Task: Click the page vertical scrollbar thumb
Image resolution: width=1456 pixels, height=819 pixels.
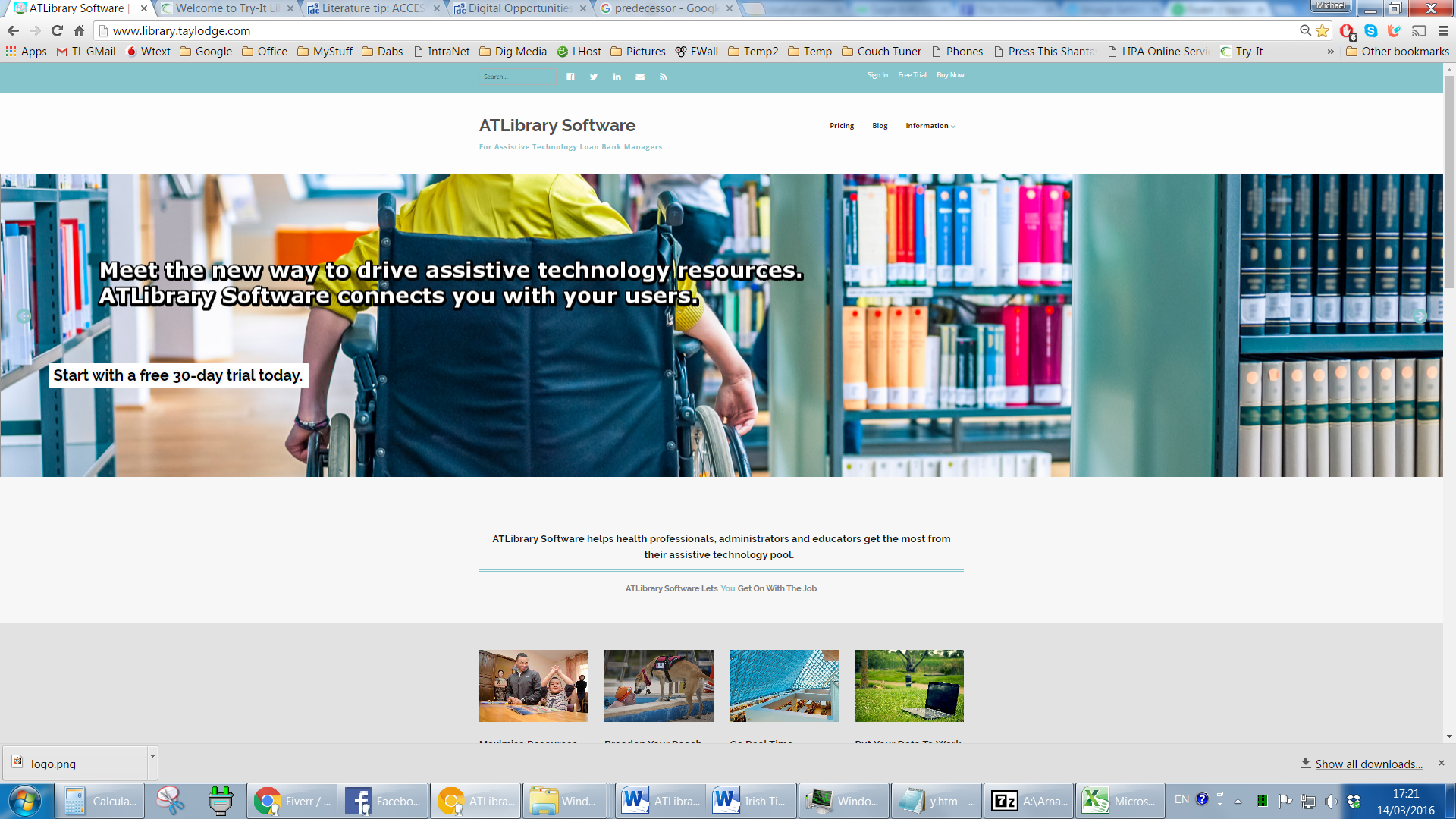Action: (x=1449, y=182)
